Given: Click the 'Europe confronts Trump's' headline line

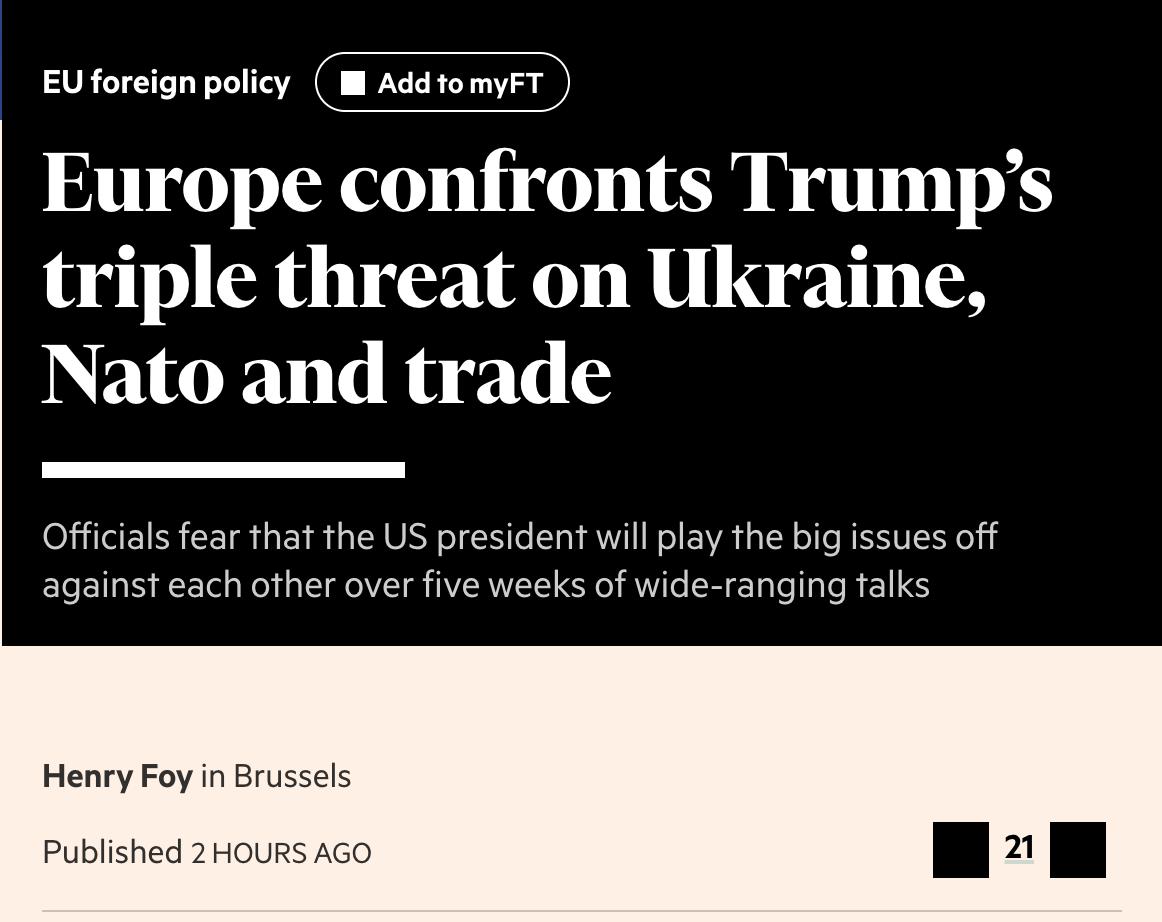Looking at the screenshot, I should click(546, 183).
